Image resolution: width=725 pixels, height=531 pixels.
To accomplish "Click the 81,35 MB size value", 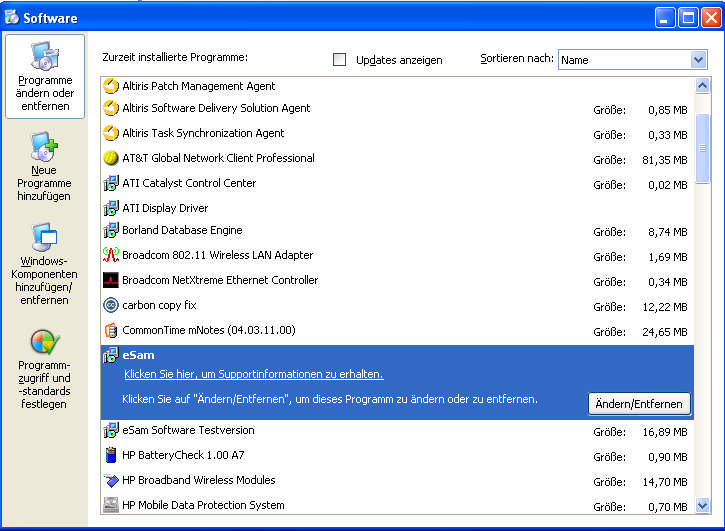I will pos(664,160).
